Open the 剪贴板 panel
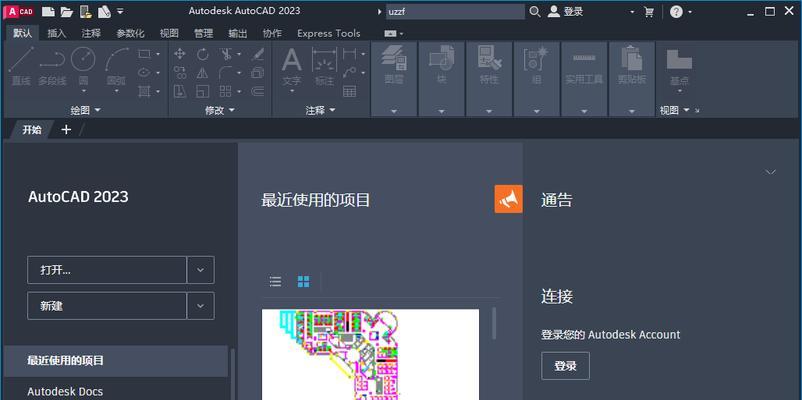 [632, 79]
